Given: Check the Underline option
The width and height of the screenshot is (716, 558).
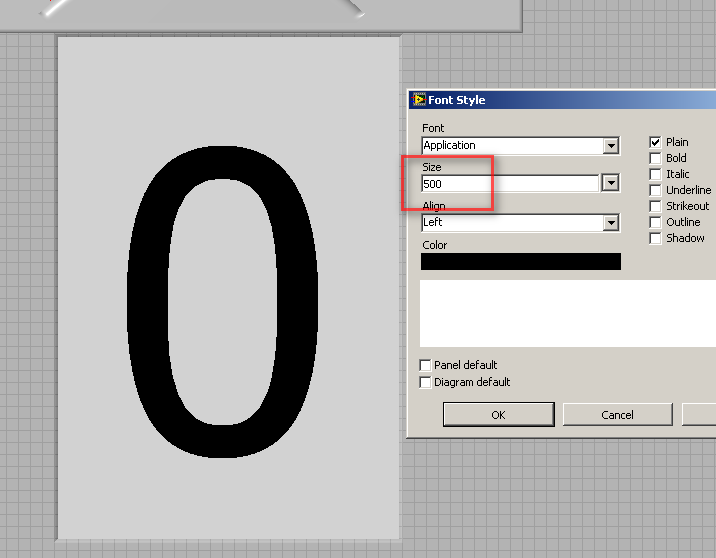Looking at the screenshot, I should point(656,190).
